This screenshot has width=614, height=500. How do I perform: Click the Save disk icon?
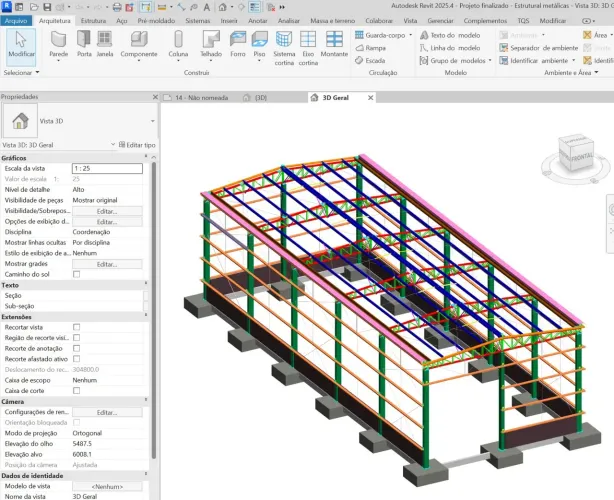(47, 7)
